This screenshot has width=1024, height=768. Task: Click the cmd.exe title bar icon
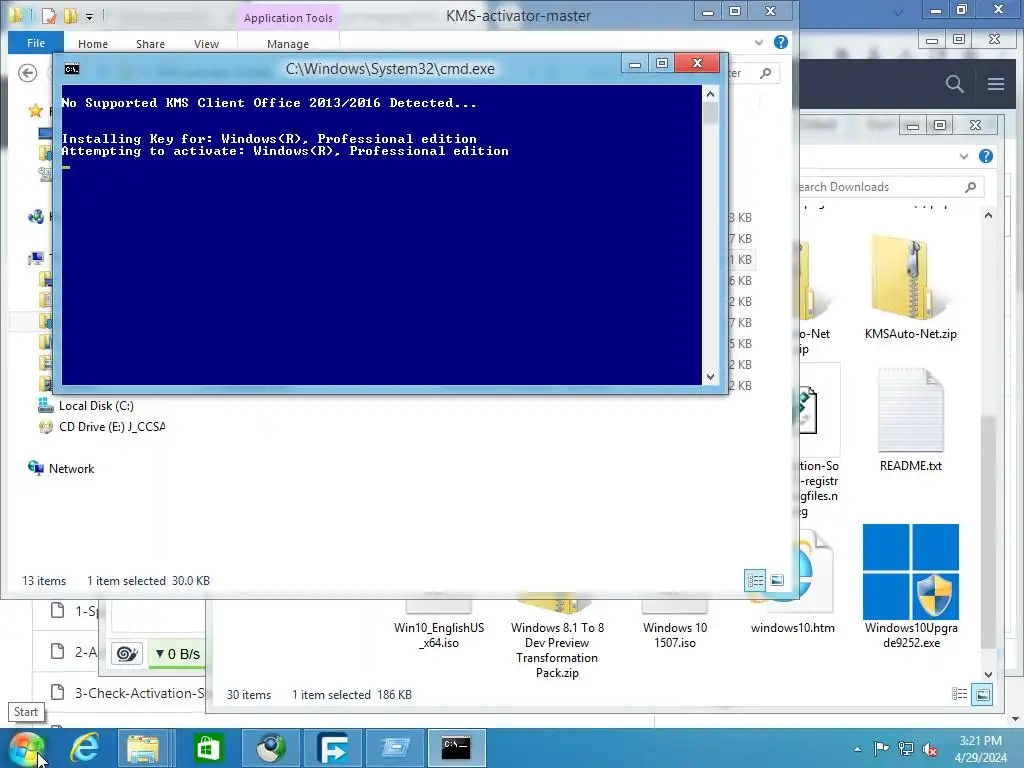coord(72,69)
